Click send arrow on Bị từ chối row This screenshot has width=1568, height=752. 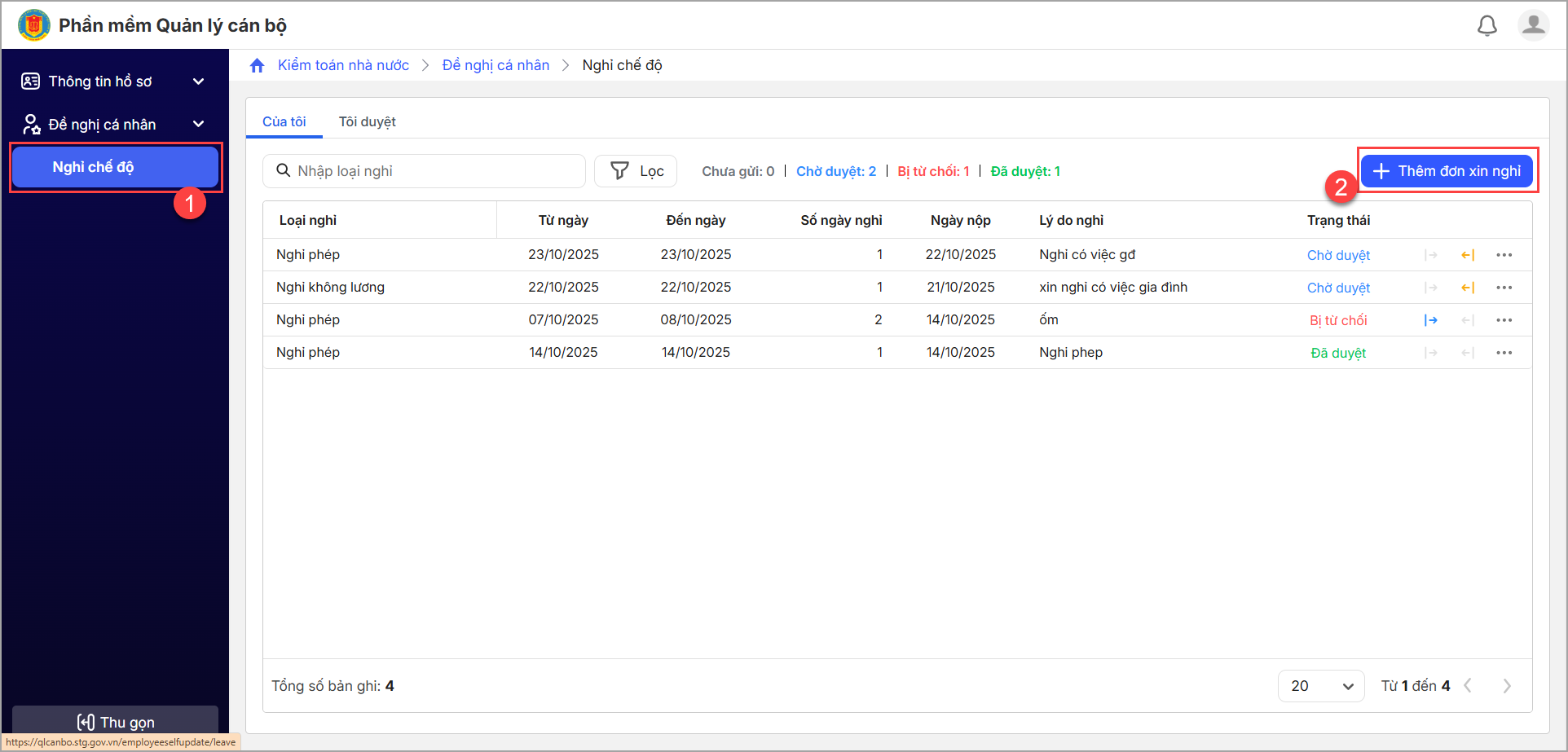1430,320
